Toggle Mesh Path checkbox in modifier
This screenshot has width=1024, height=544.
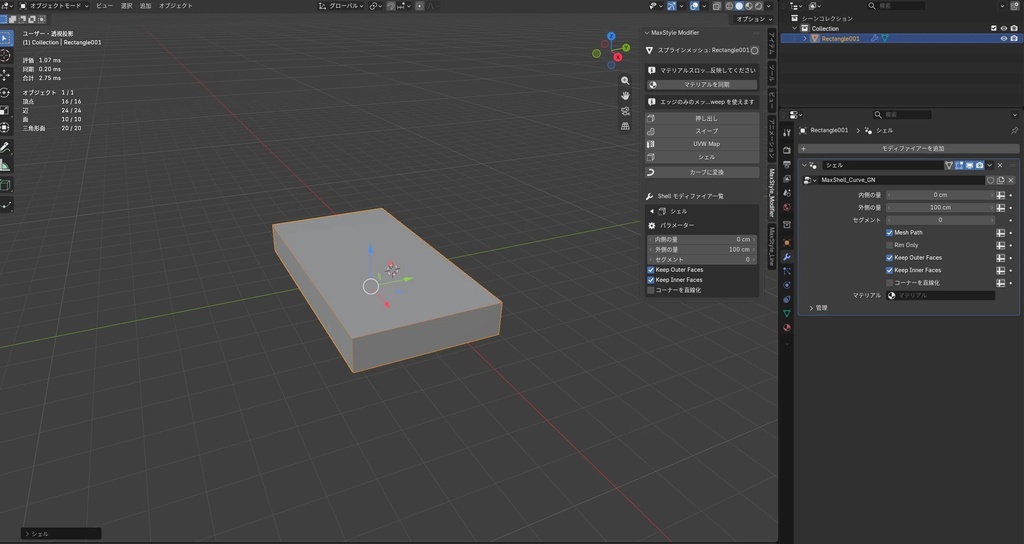[x=889, y=232]
